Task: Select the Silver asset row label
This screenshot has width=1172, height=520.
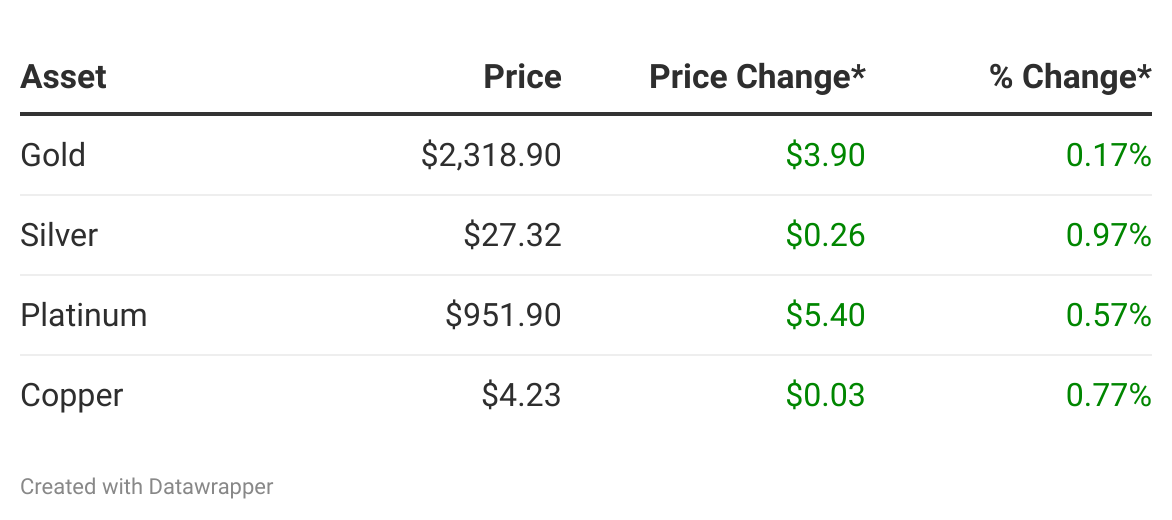Action: [x=59, y=235]
